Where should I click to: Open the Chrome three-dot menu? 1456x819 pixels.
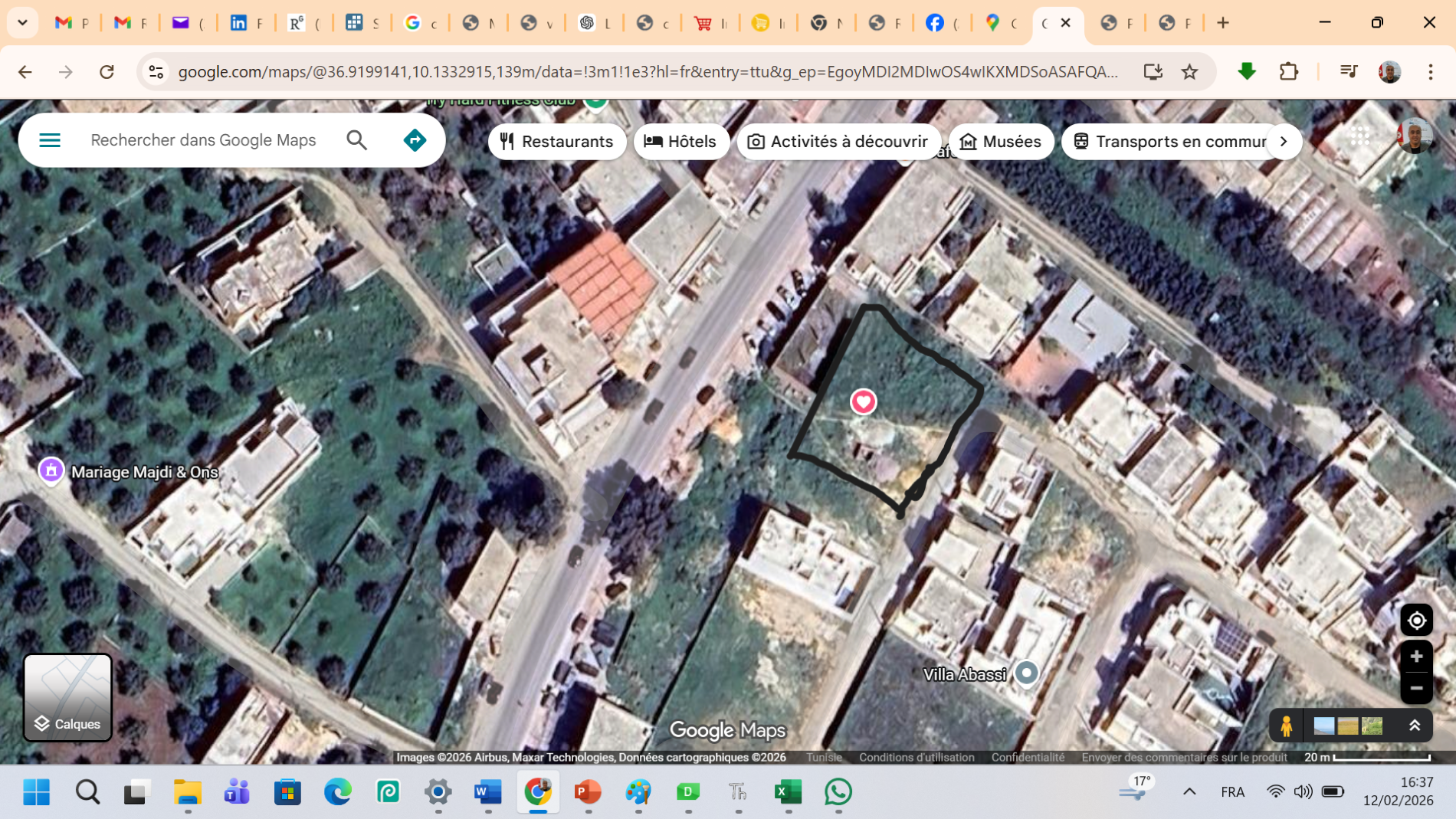point(1430,71)
